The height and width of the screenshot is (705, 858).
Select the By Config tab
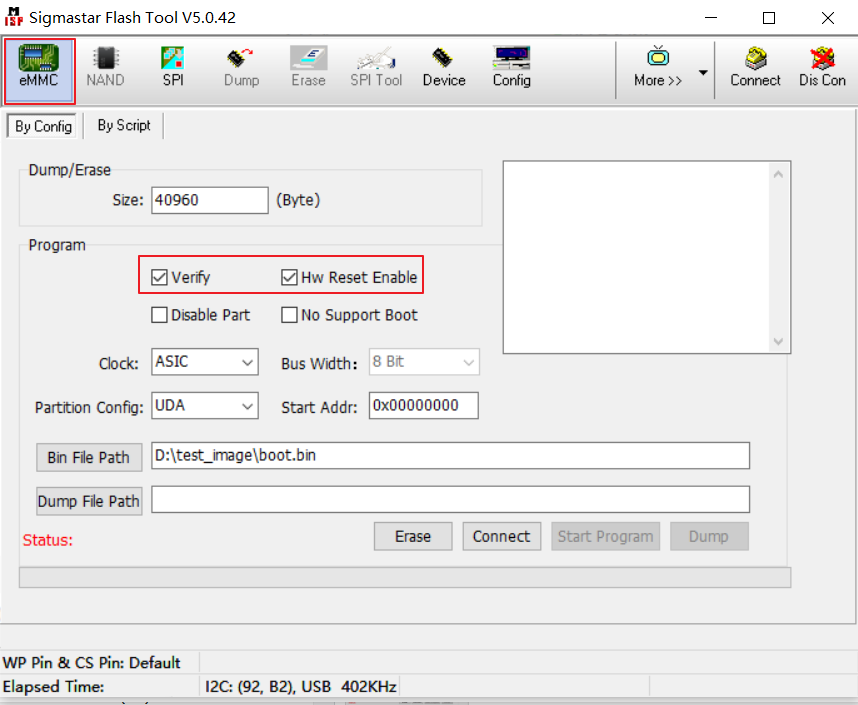click(x=43, y=127)
